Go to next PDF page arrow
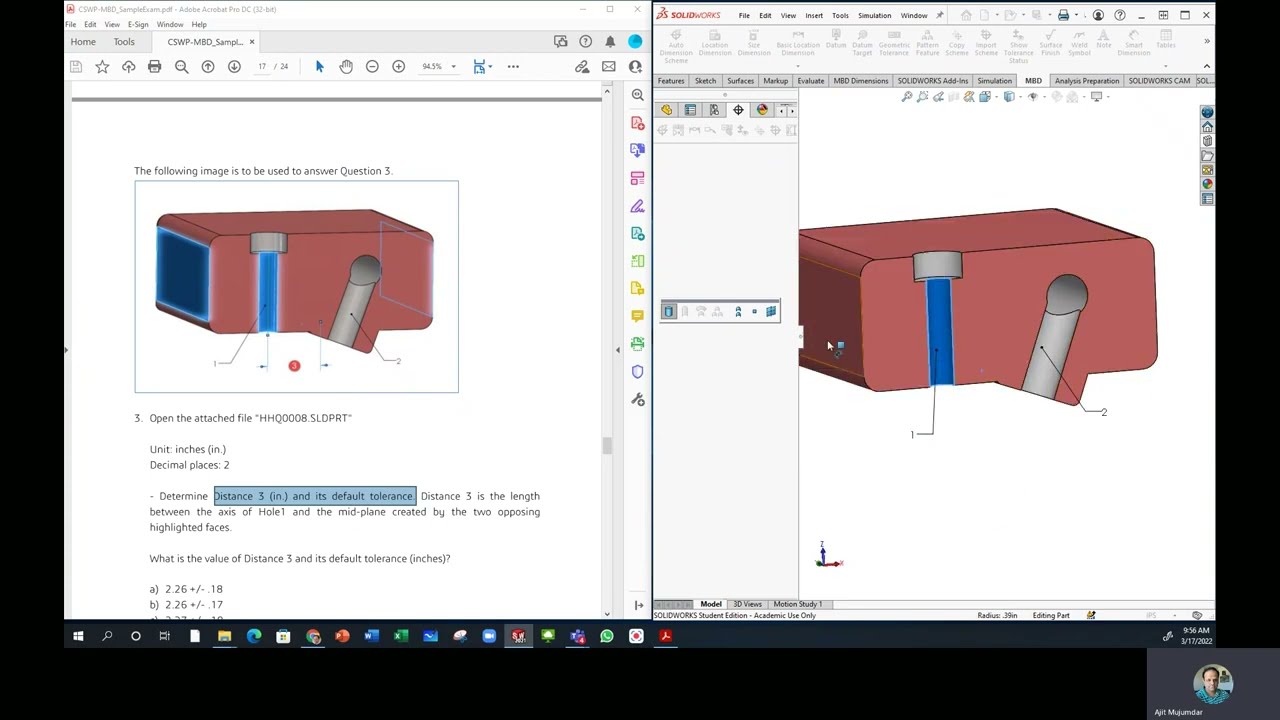 pos(234,67)
